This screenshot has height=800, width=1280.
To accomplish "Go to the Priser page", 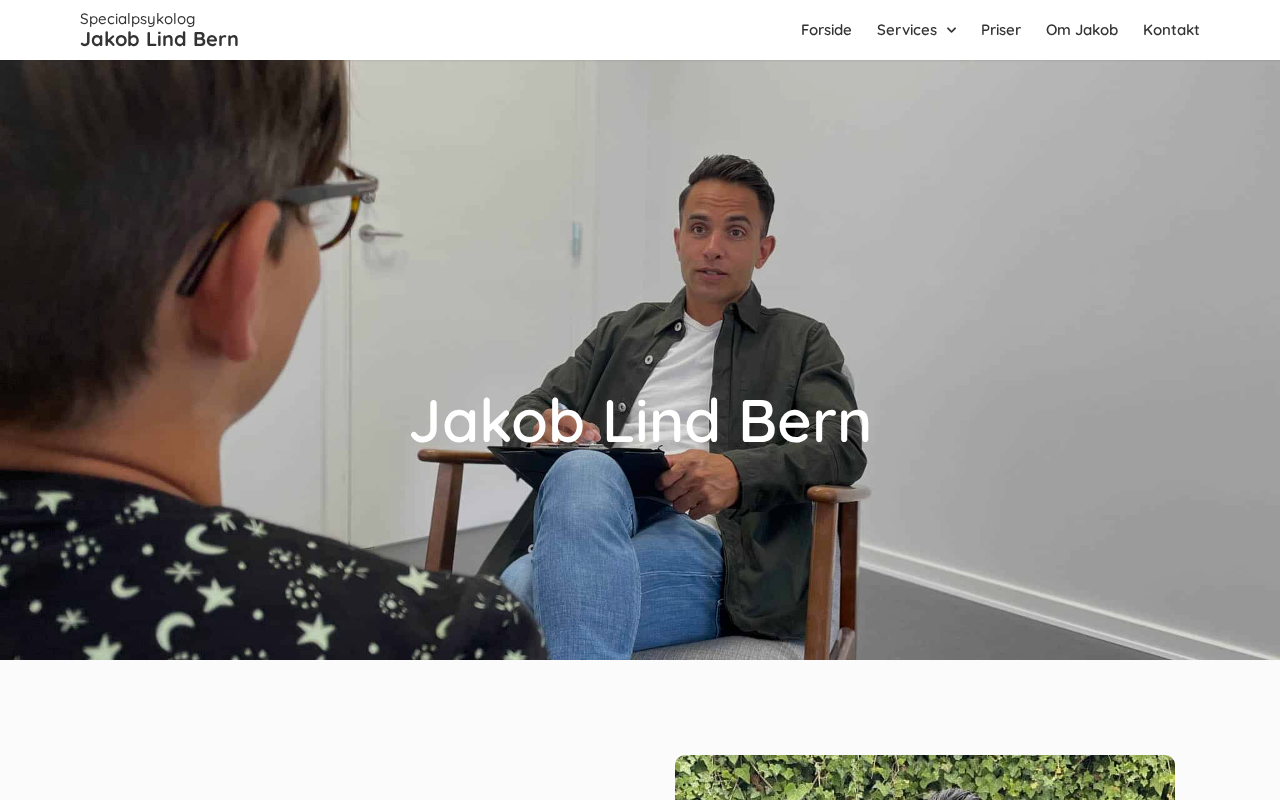I will (1001, 30).
